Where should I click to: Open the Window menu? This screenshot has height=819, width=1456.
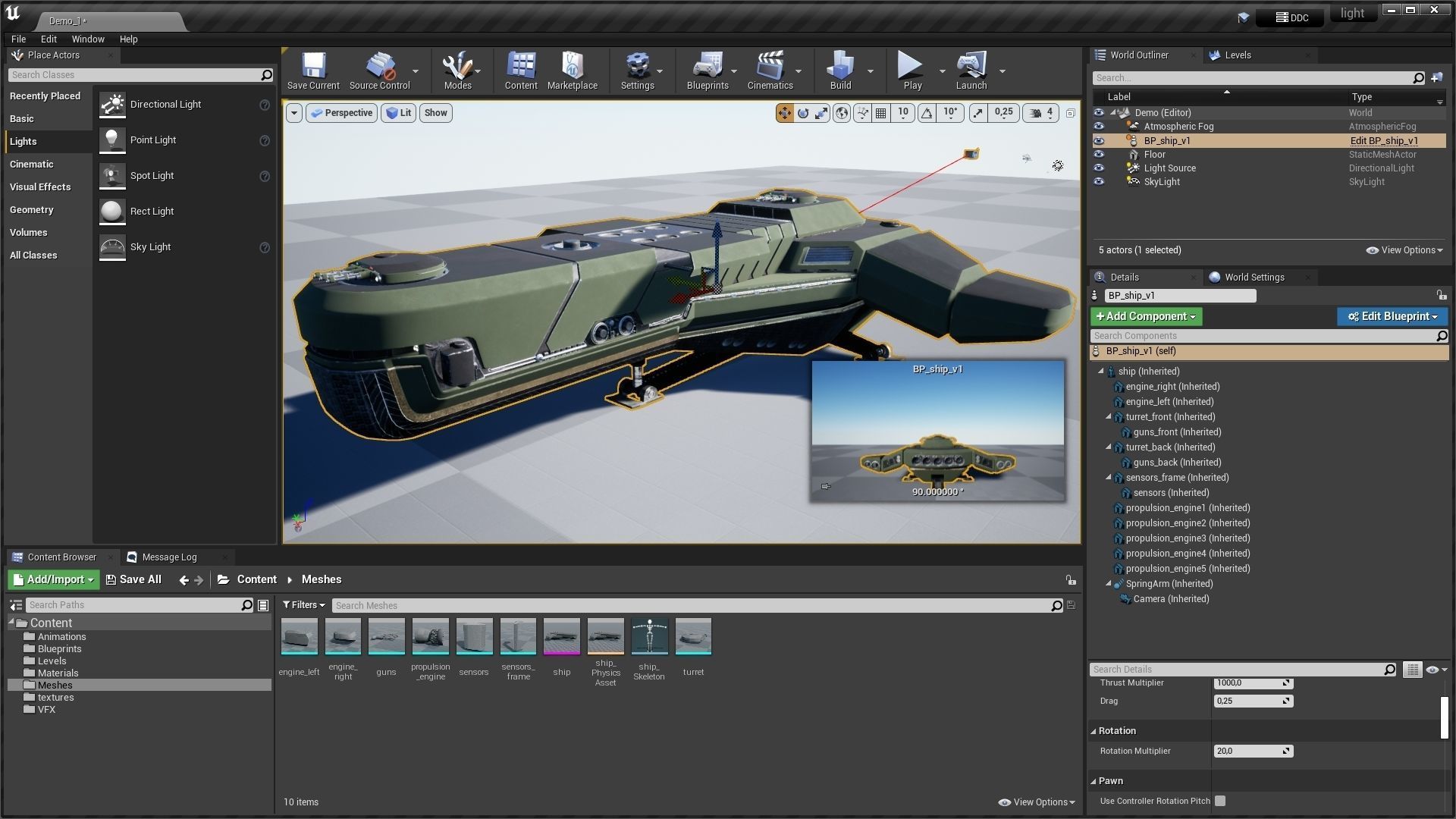click(x=88, y=39)
